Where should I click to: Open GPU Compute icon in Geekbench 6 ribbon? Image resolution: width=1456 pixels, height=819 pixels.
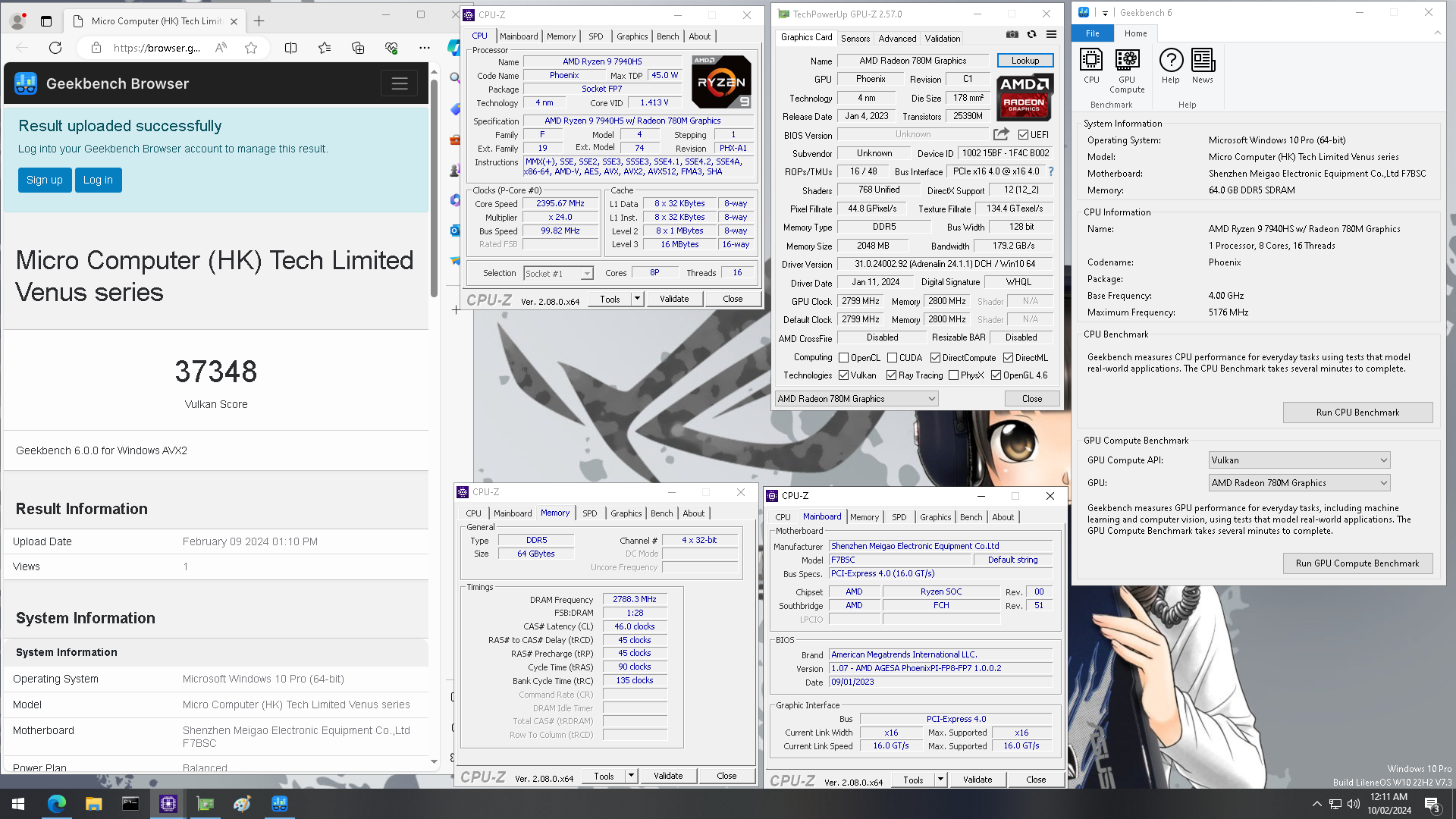click(x=1127, y=71)
